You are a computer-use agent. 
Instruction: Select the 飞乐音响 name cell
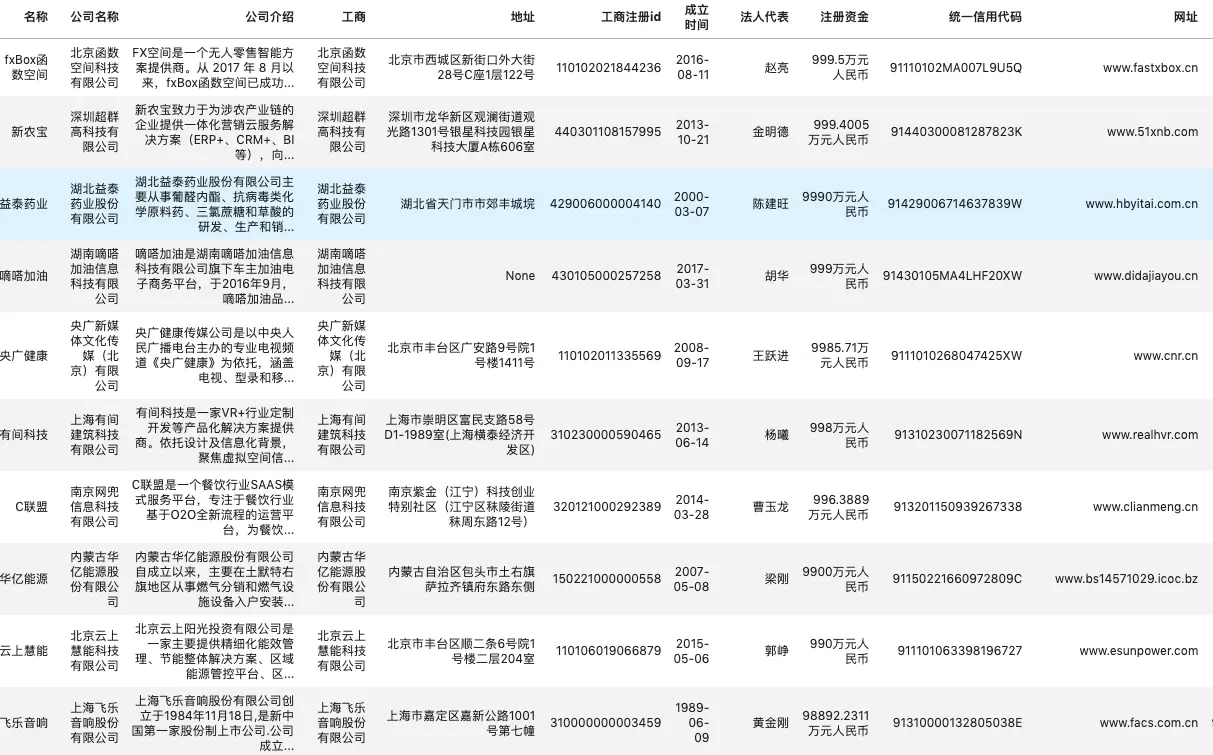(x=24, y=723)
